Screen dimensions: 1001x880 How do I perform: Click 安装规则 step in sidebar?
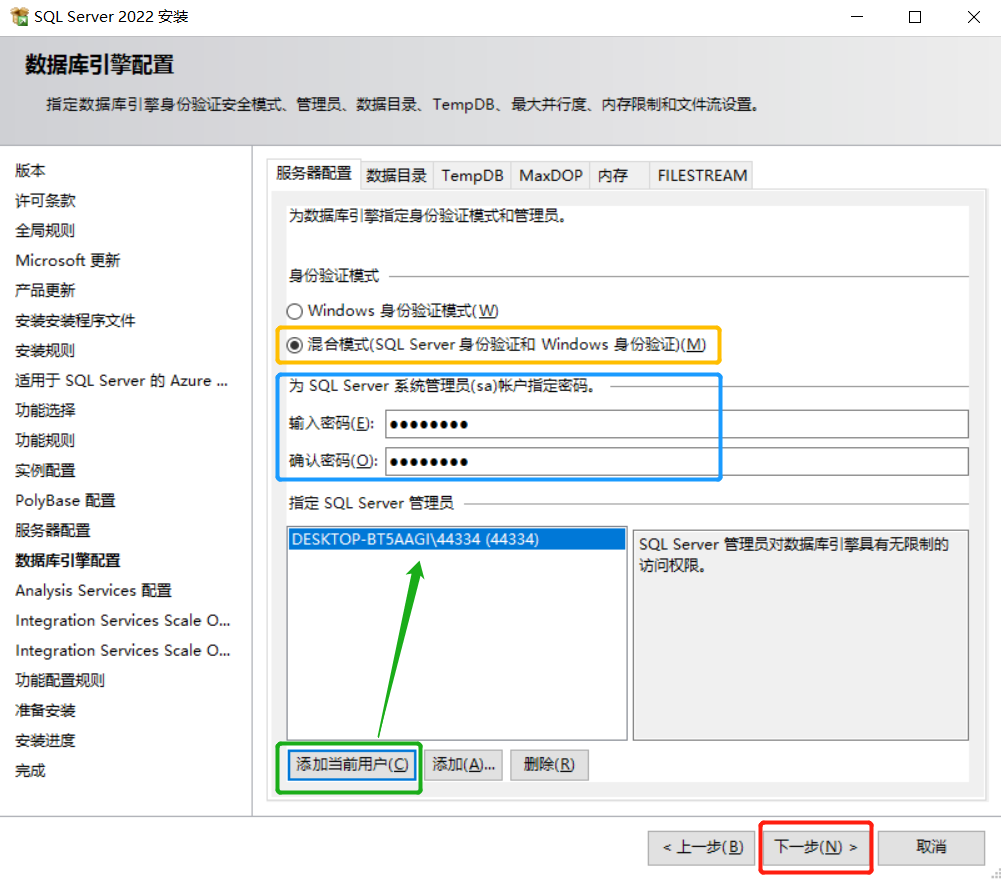45,351
